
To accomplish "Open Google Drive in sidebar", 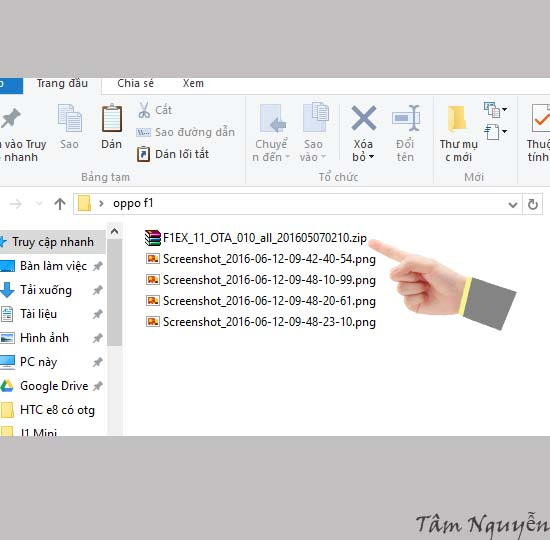I will coord(53,386).
